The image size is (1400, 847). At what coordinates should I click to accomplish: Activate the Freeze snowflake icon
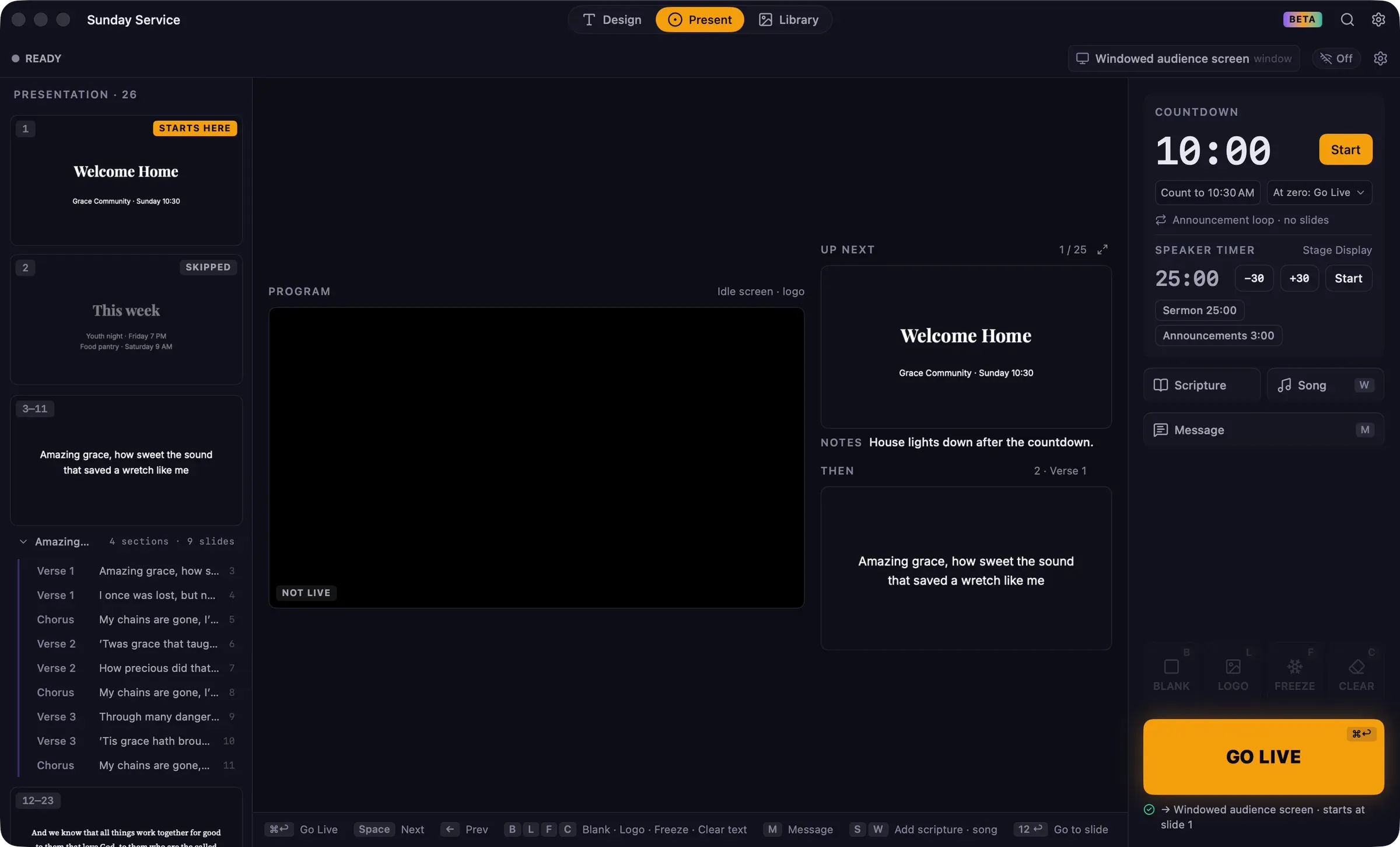tap(1294, 667)
